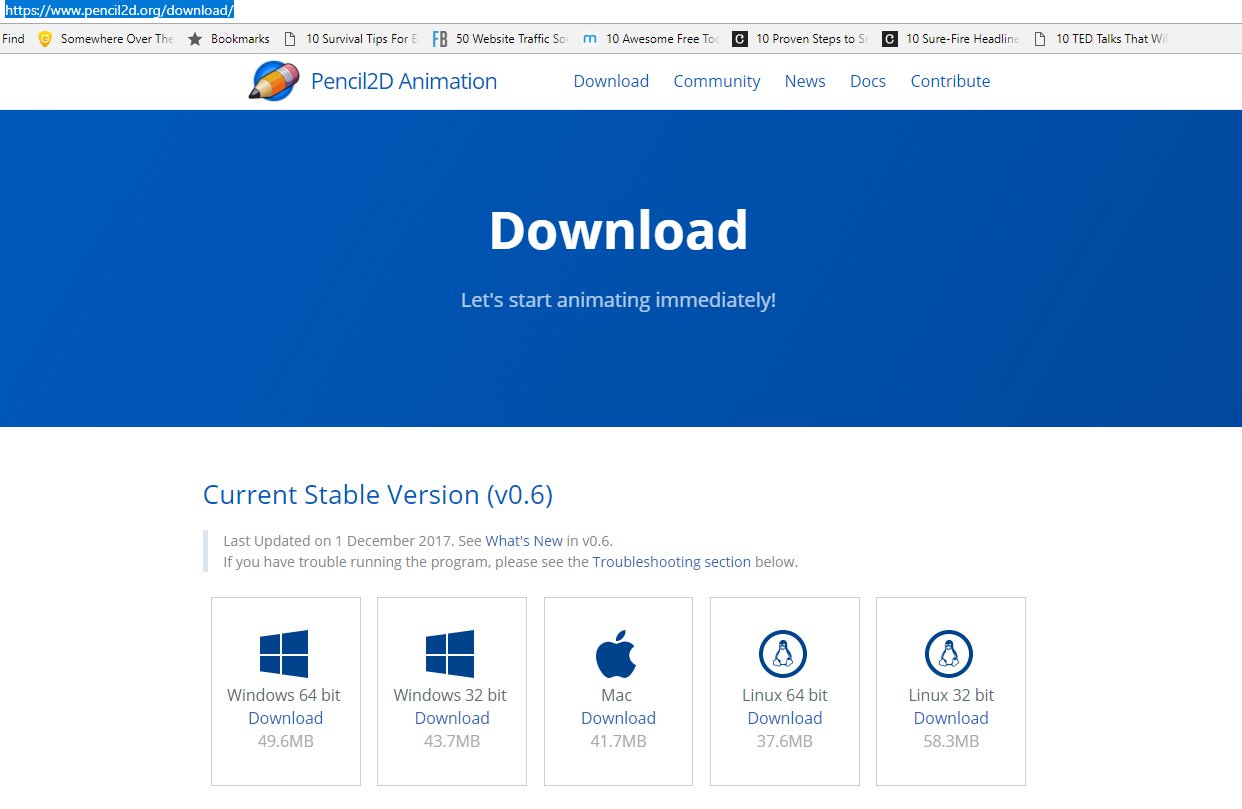Click the Mac apple logo icon
This screenshot has width=1242, height=809.
pyautogui.click(x=616, y=654)
